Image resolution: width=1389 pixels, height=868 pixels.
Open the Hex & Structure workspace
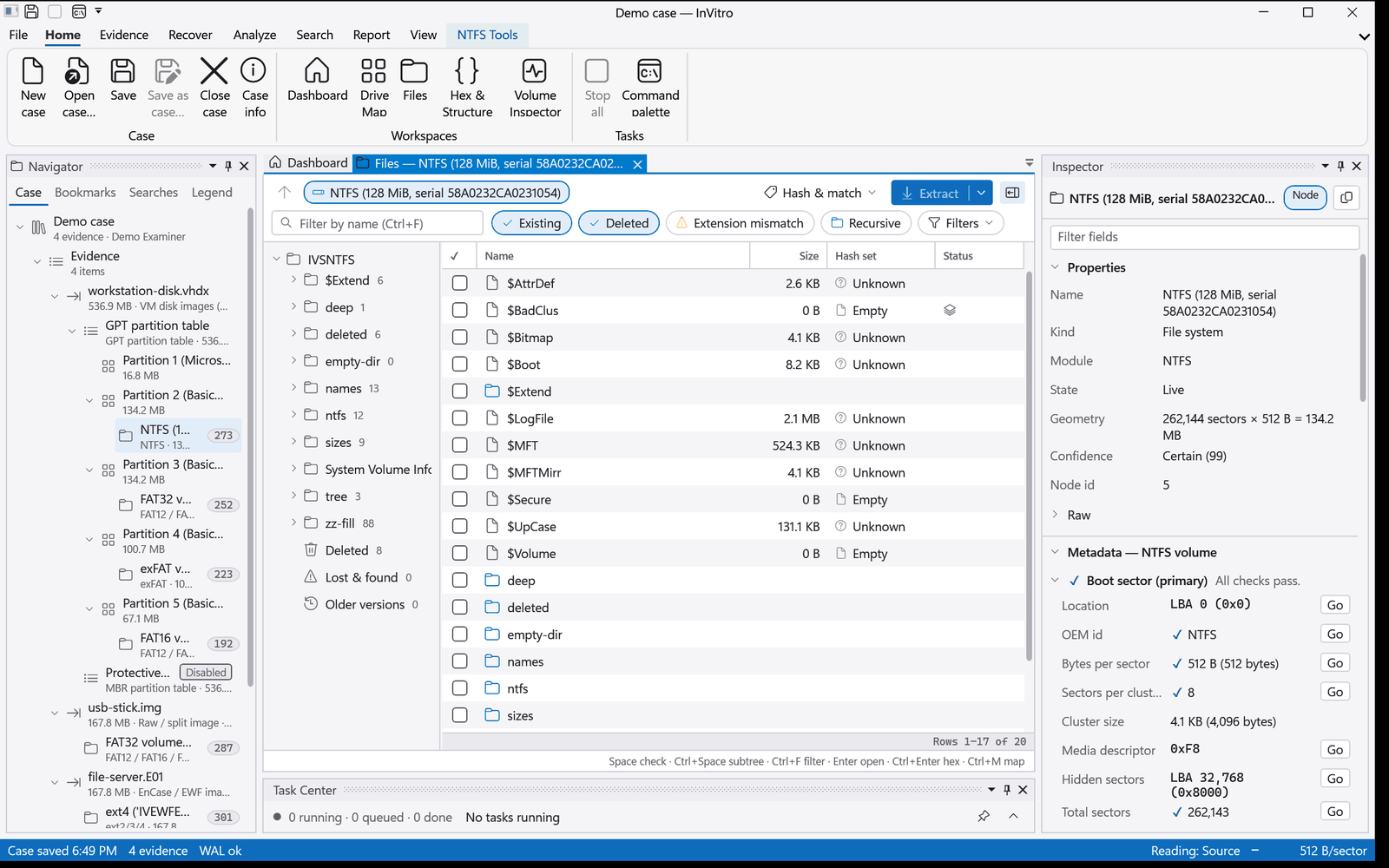(467, 87)
